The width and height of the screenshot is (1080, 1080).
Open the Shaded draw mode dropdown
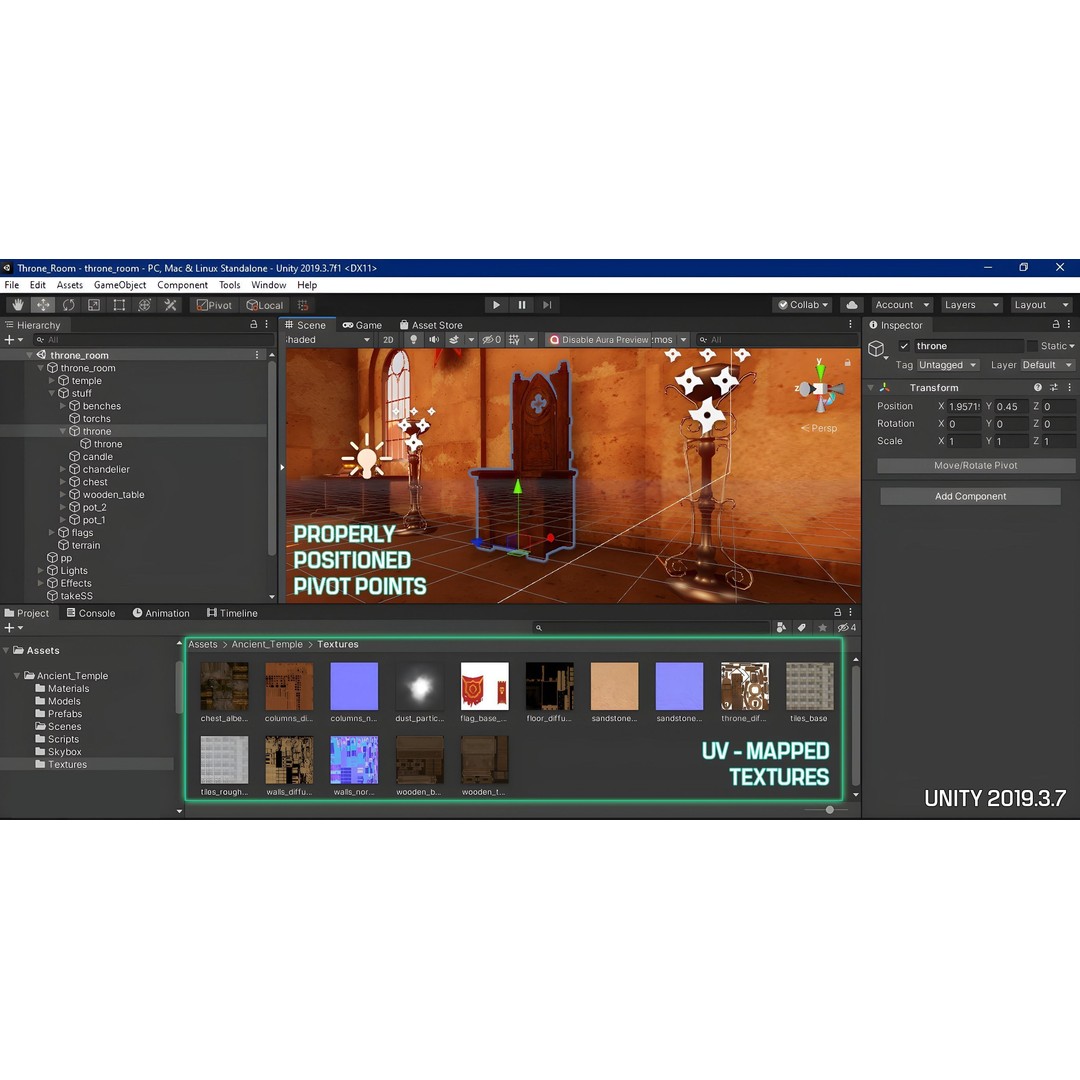click(x=328, y=340)
